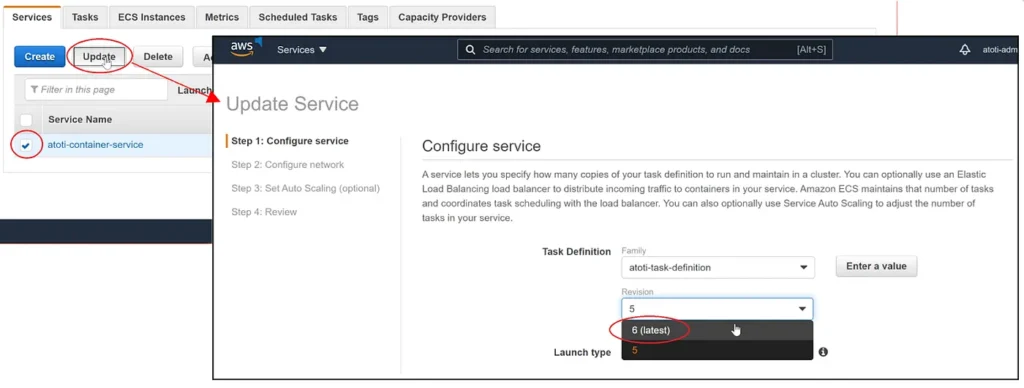Screen dimensions: 1024x388
Task: Click the Task Definition label
Action: 577,251
